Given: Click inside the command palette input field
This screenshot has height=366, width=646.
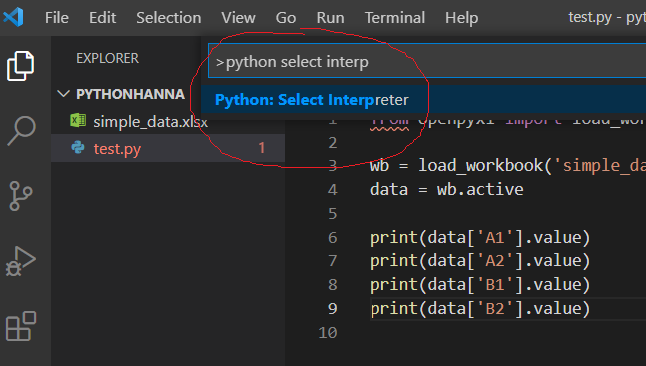Looking at the screenshot, I should click(x=427, y=61).
